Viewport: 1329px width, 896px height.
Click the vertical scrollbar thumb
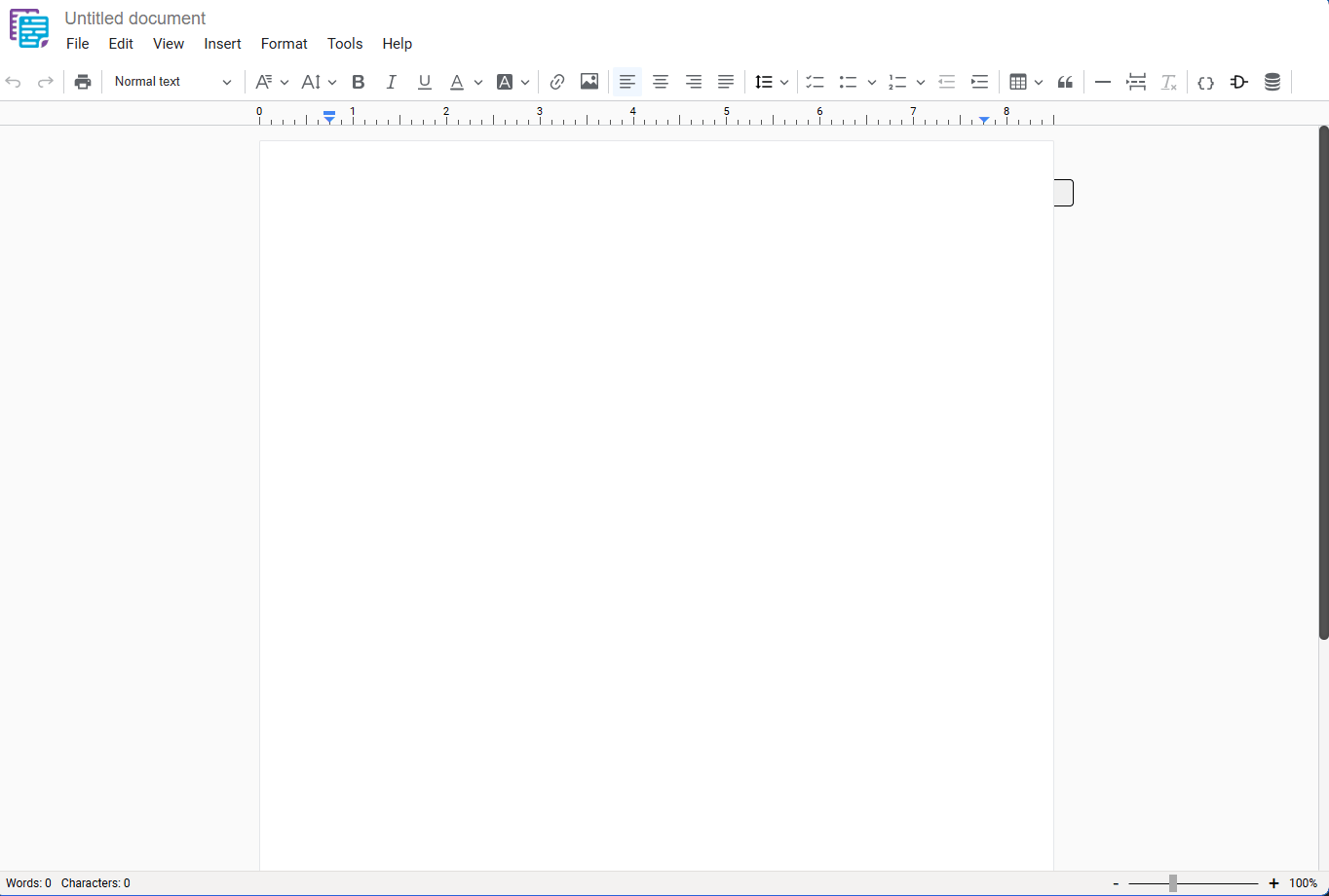pyautogui.click(x=1323, y=383)
